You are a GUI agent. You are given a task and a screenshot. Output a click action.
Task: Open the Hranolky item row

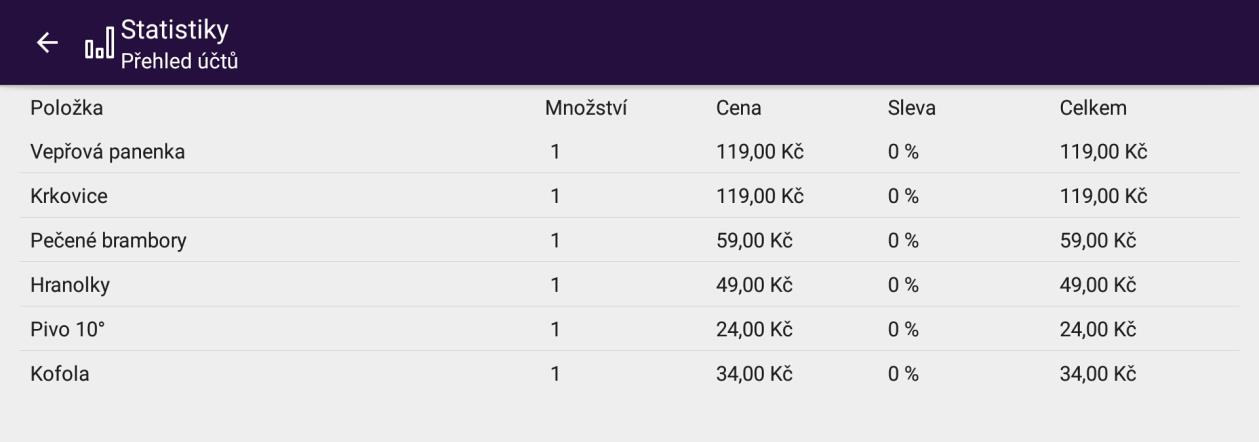coord(70,285)
